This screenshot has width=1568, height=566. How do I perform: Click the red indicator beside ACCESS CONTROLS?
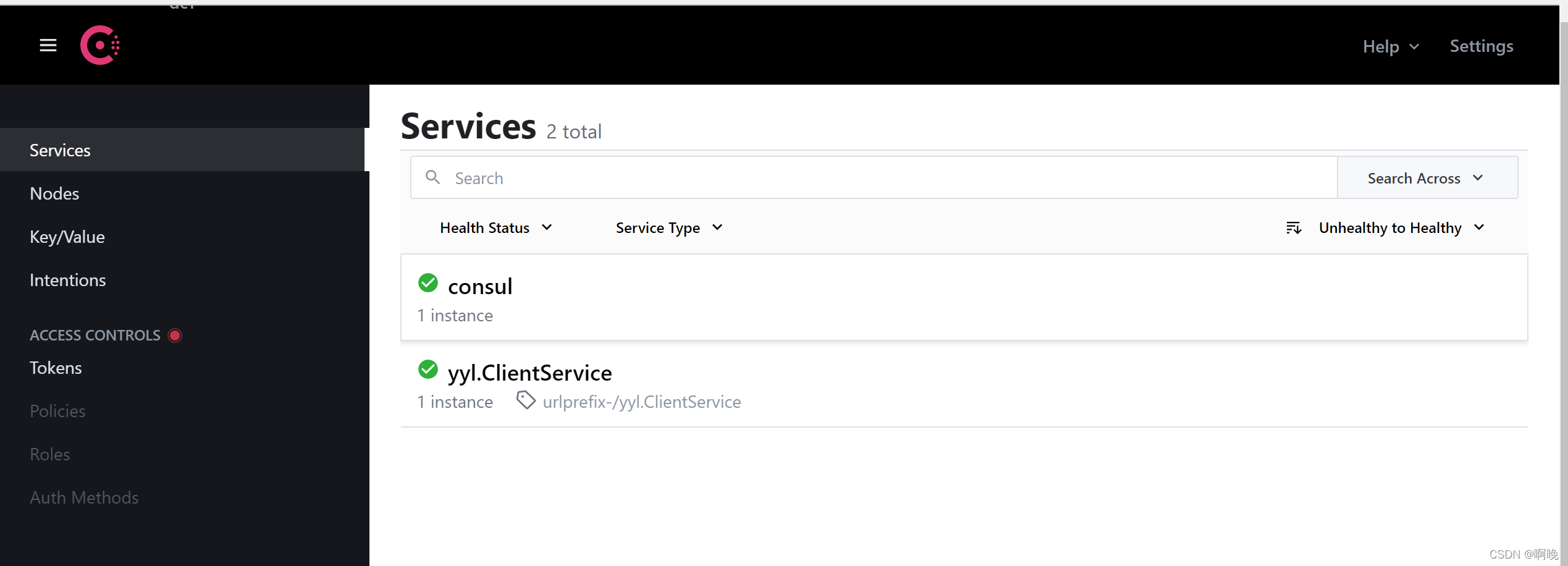174,335
